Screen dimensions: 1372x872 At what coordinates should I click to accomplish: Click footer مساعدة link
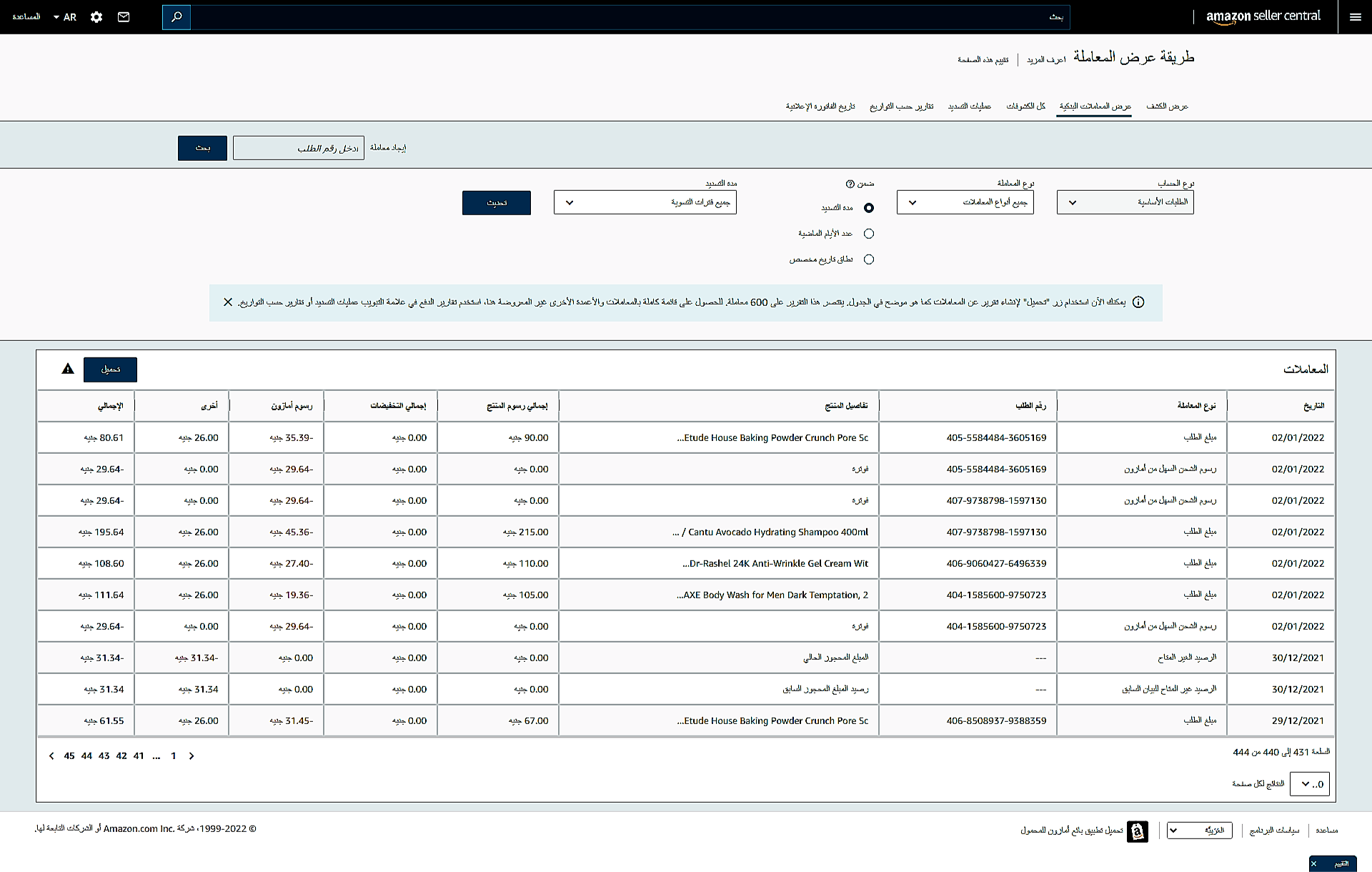coord(1327,831)
